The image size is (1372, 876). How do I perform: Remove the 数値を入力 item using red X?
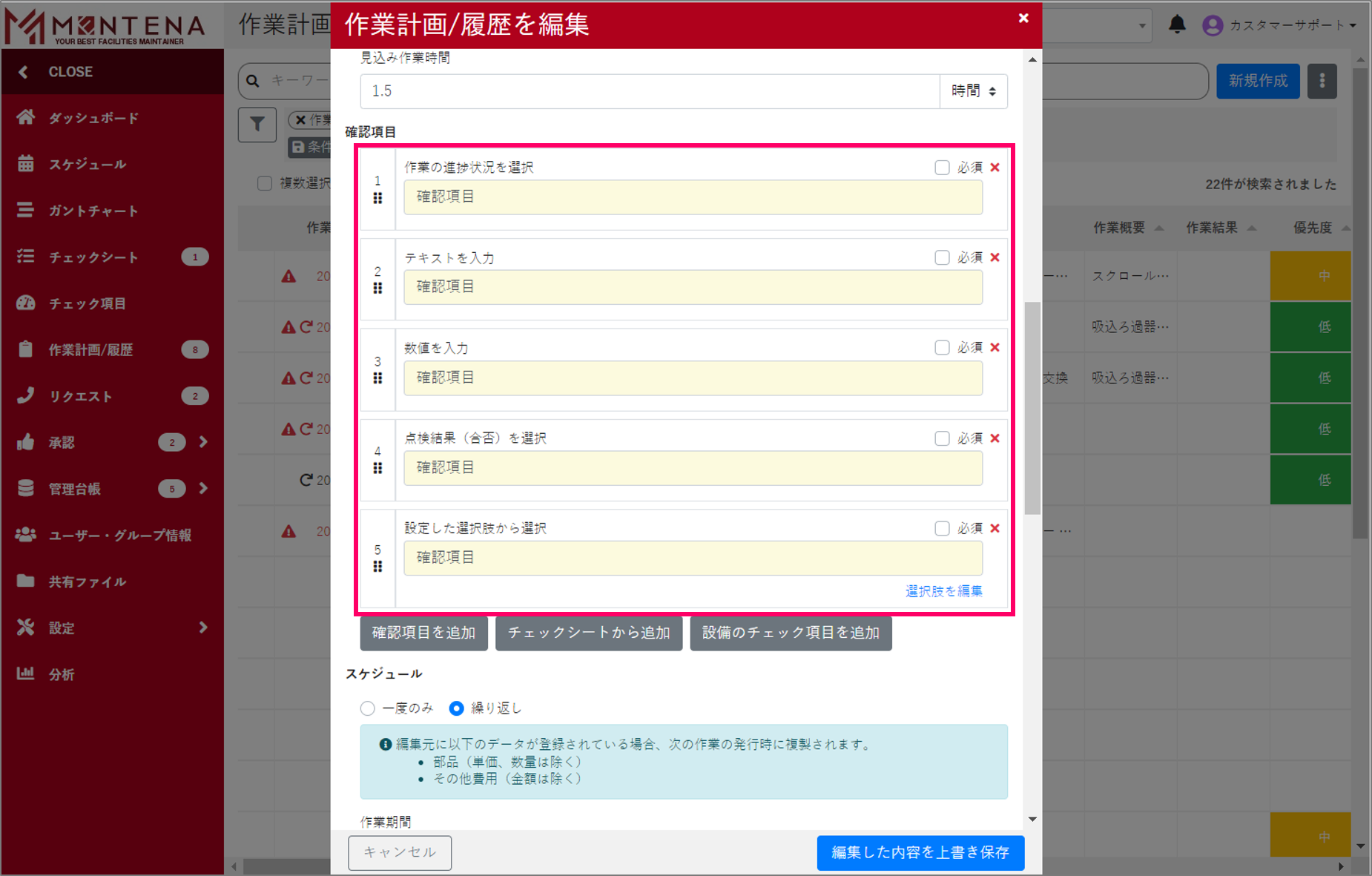click(x=995, y=348)
